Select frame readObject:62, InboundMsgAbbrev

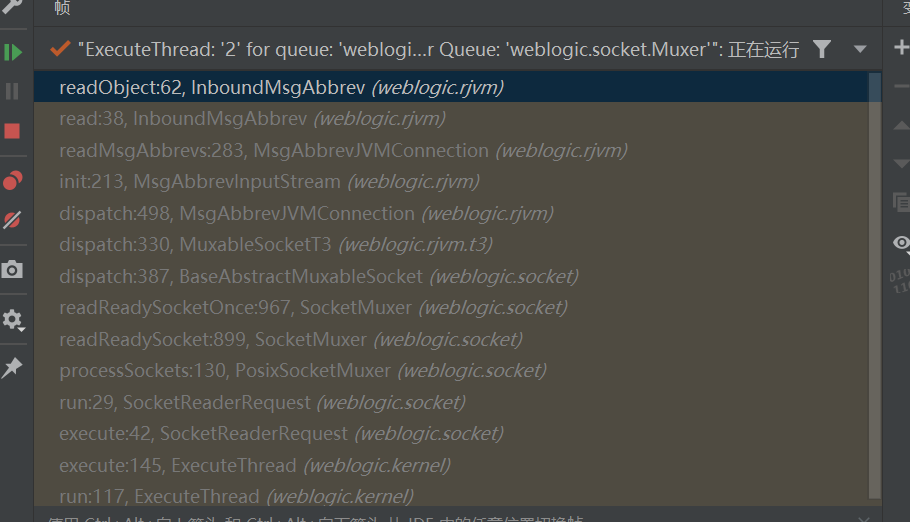(x=452, y=87)
